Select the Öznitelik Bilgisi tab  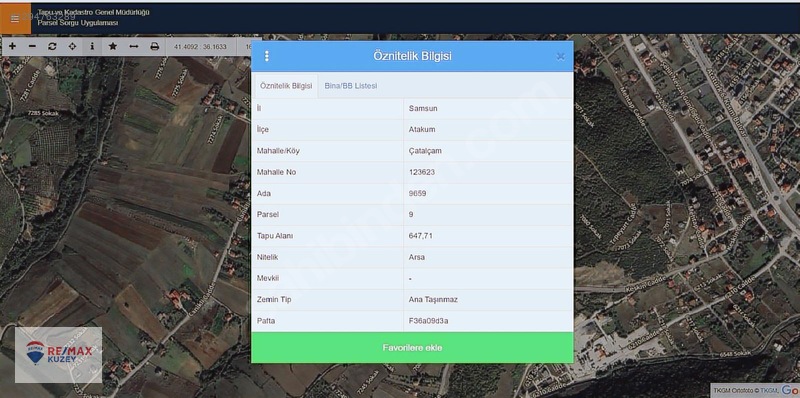pos(286,86)
